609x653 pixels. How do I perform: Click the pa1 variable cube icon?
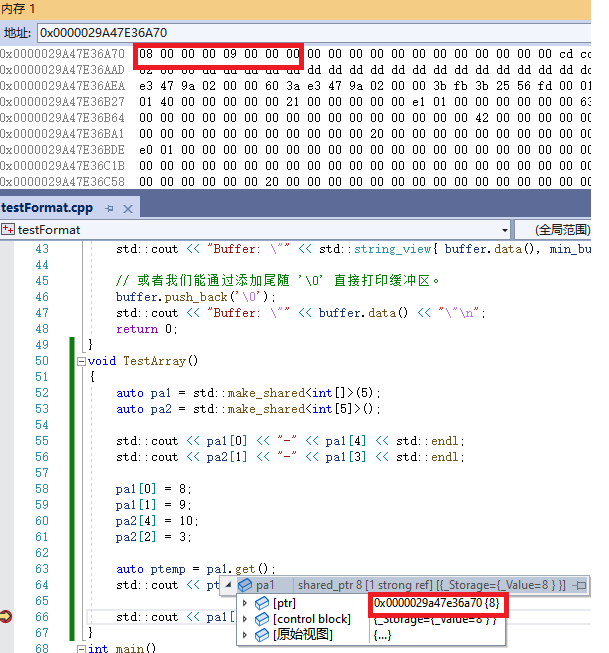pyautogui.click(x=245, y=585)
